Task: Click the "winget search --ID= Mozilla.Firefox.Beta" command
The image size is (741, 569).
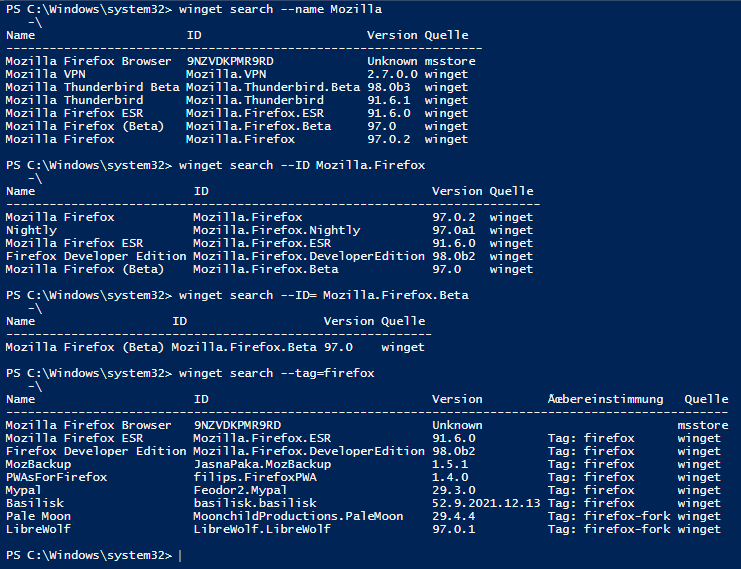Action: 323,295
